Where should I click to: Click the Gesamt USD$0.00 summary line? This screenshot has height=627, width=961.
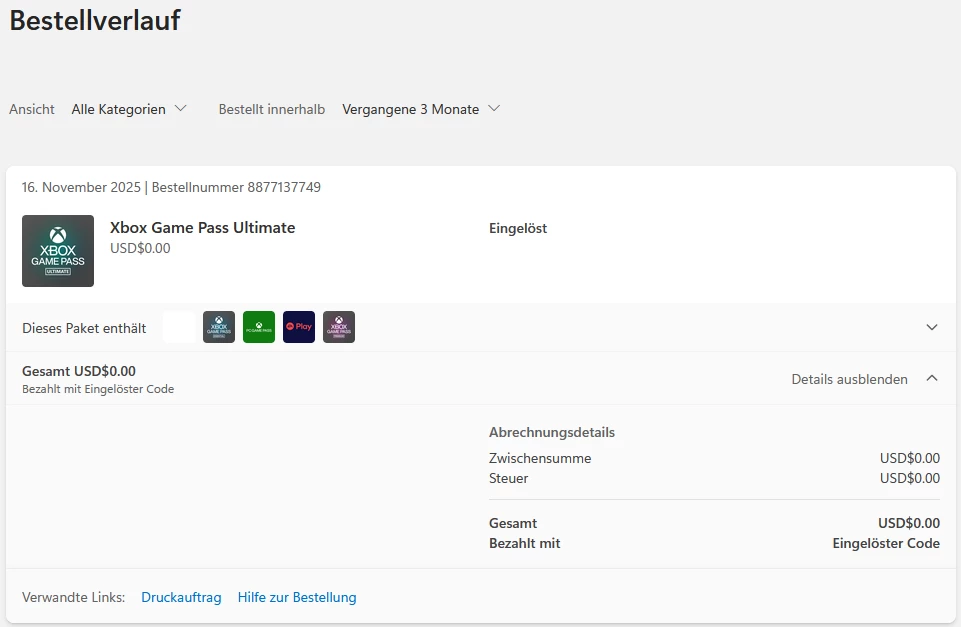(x=79, y=371)
